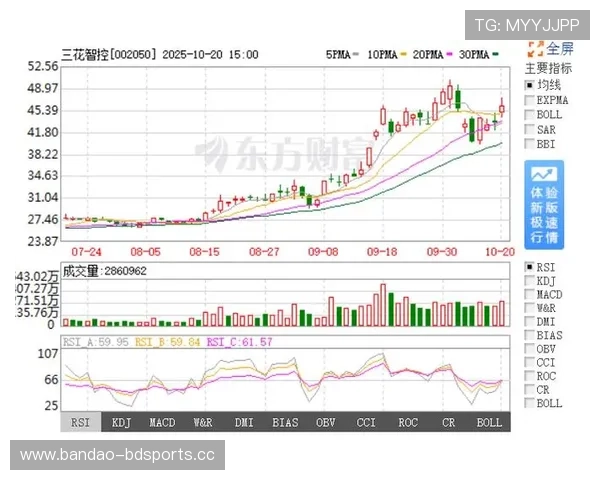The image size is (600, 480).
Task: Switch to the BIAS indicator tab
Action: [285, 423]
